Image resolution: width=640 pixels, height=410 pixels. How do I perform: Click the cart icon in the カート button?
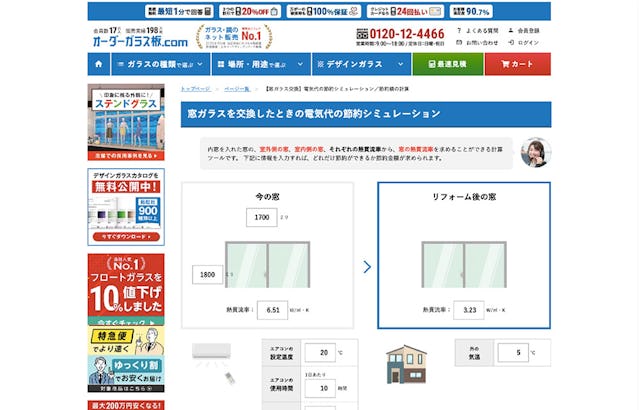tap(505, 64)
